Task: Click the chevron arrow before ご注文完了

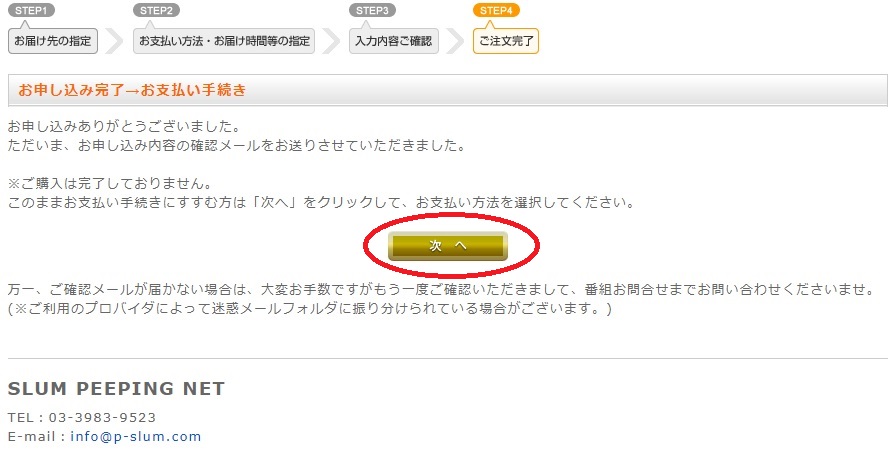Action: pos(455,41)
